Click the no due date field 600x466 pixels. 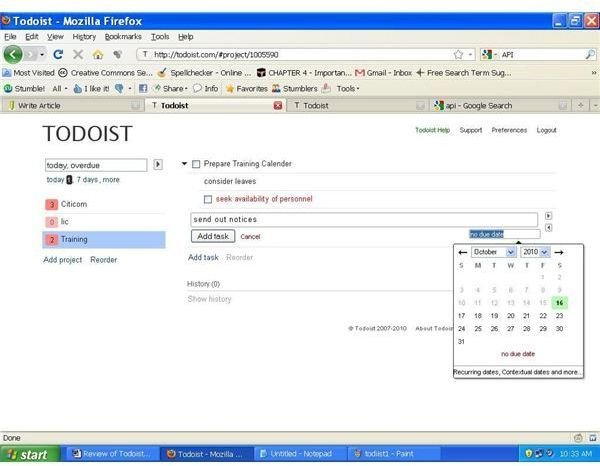(x=505, y=234)
